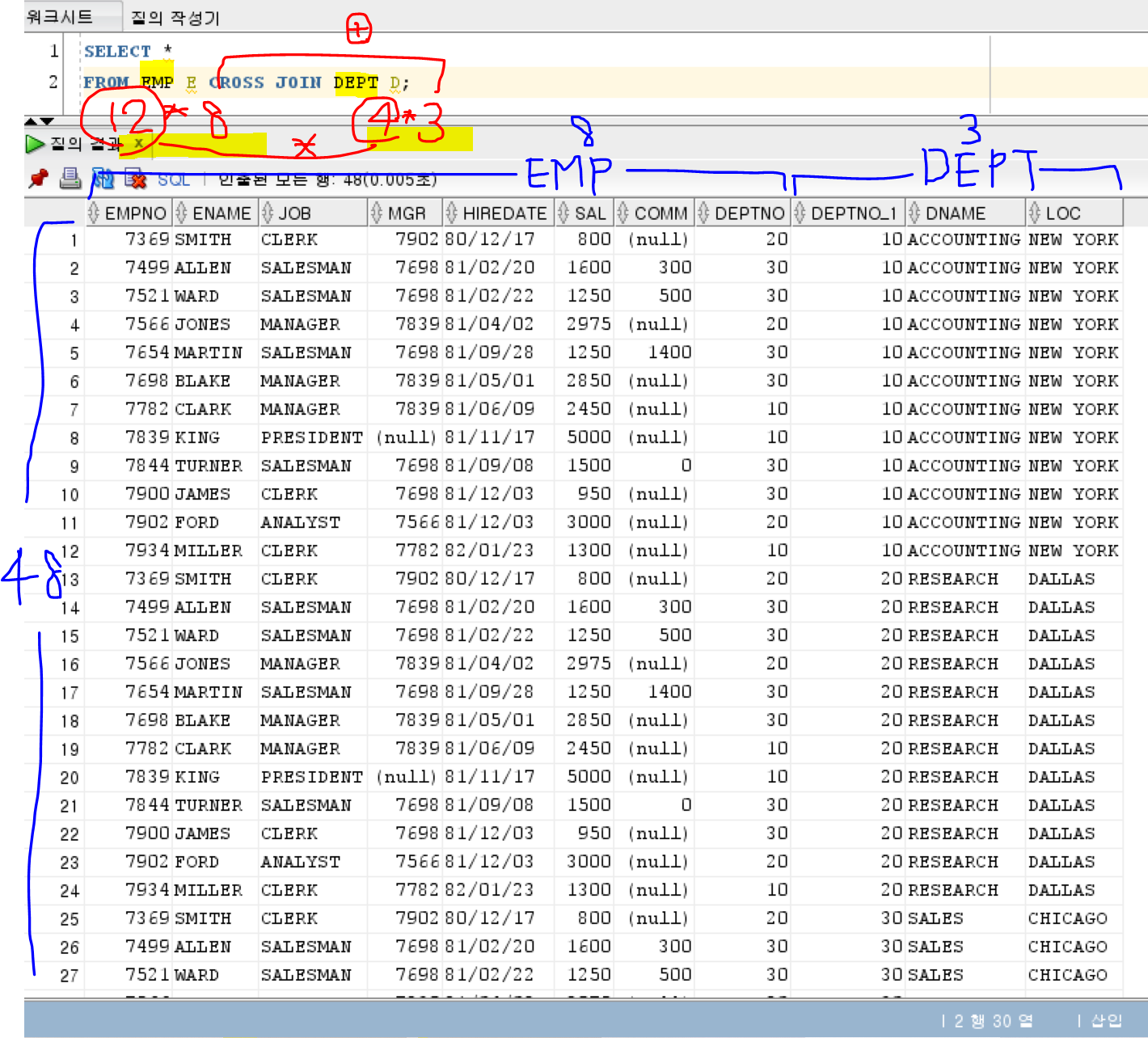Viewport: 1148px width, 1038px height.
Task: Click the PRESIDENT cell in row 8
Action: [312, 437]
